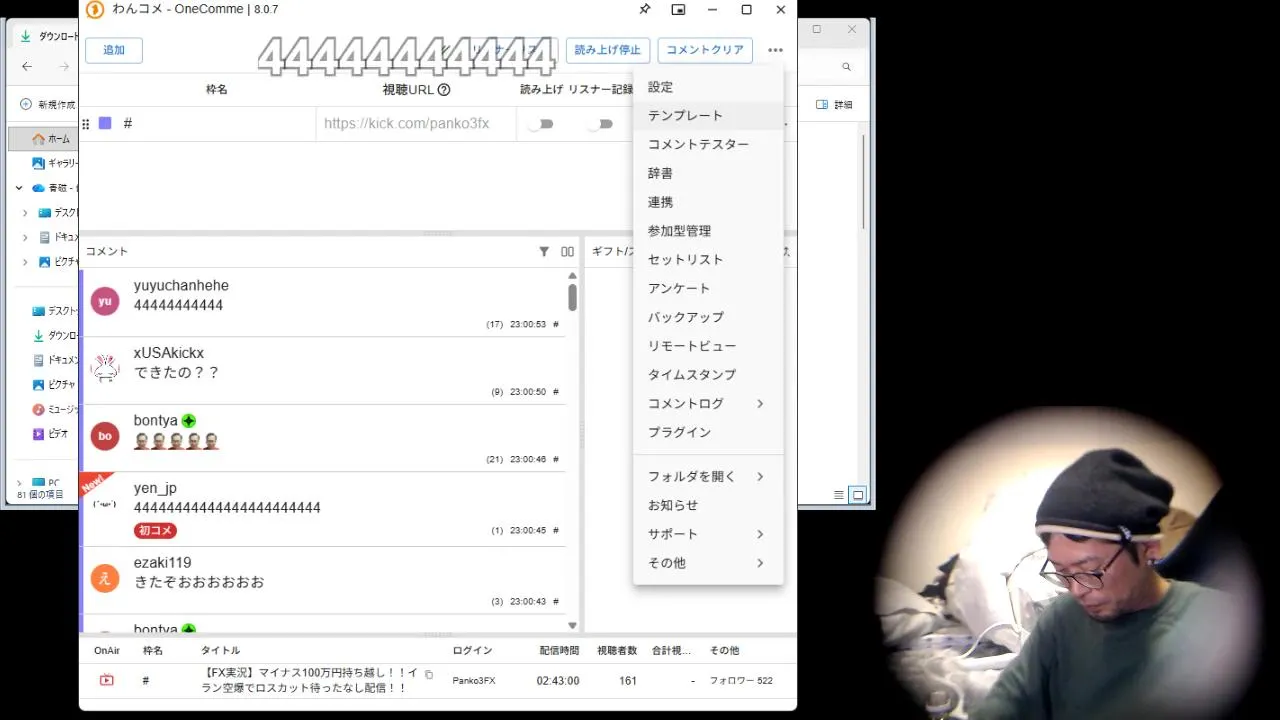
Task: Click the comment list scrollbar thumb
Action: point(572,297)
